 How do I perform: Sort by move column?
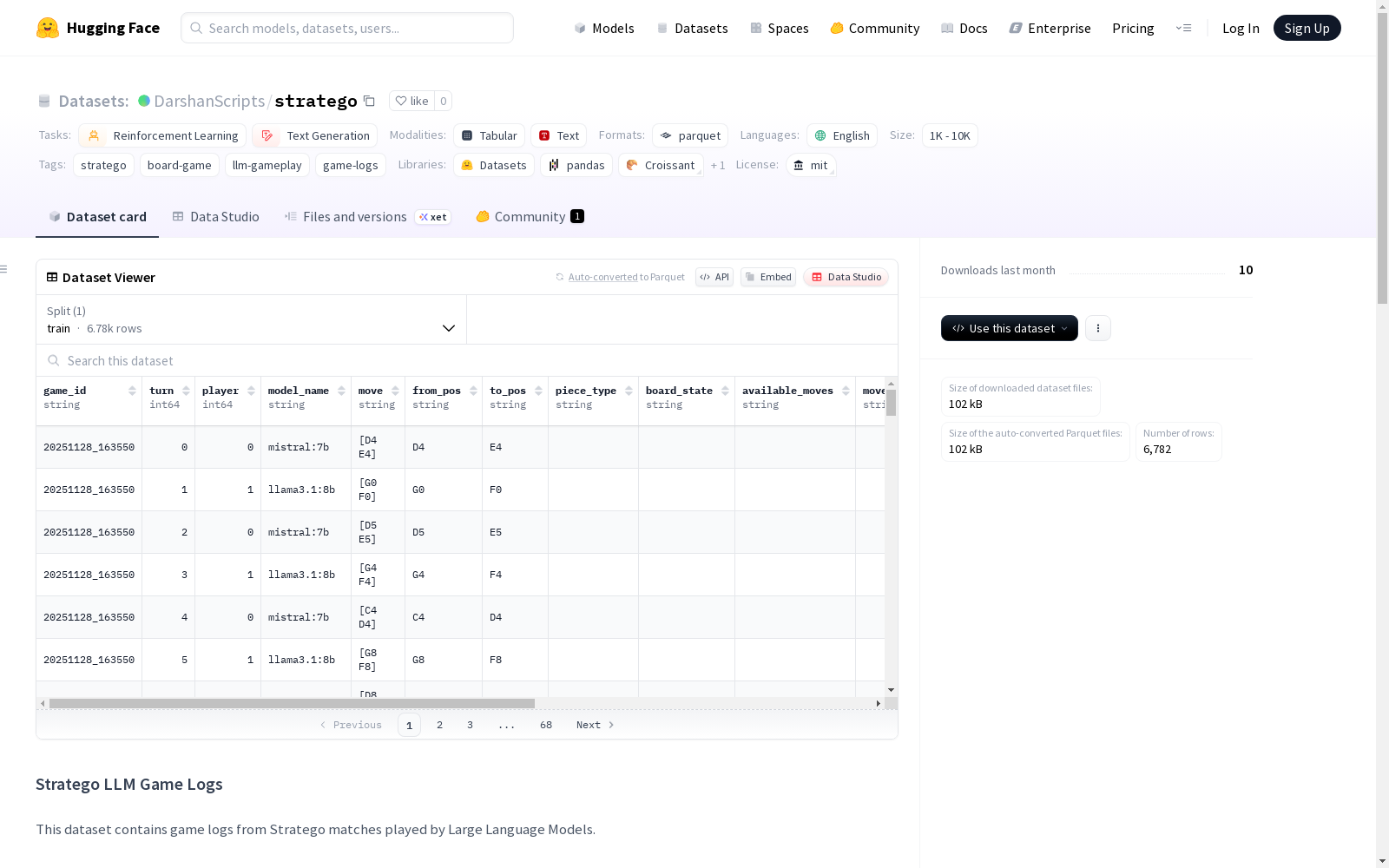(396, 391)
